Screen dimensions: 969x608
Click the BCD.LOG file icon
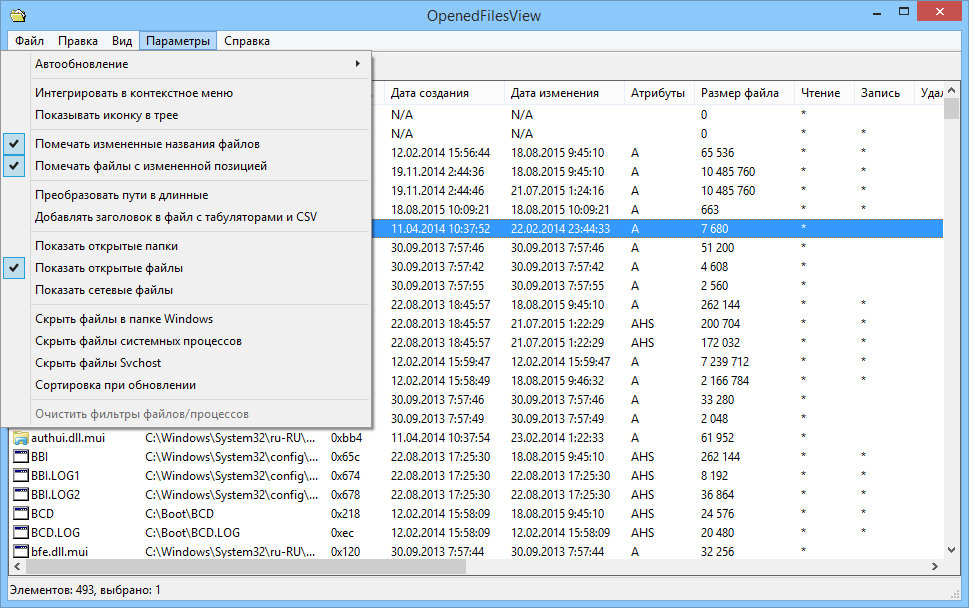[x=21, y=533]
